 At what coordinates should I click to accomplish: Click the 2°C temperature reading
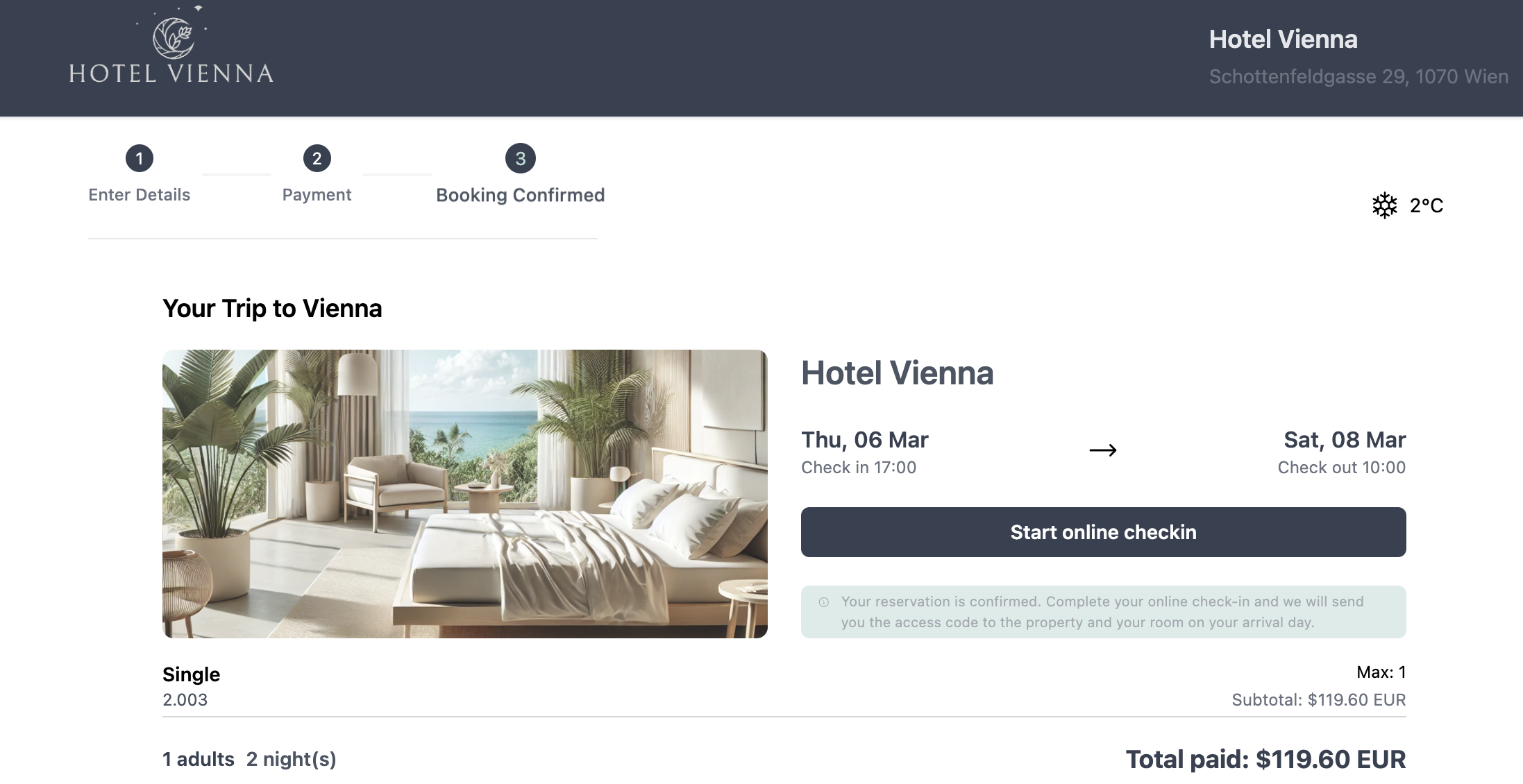click(x=1427, y=205)
